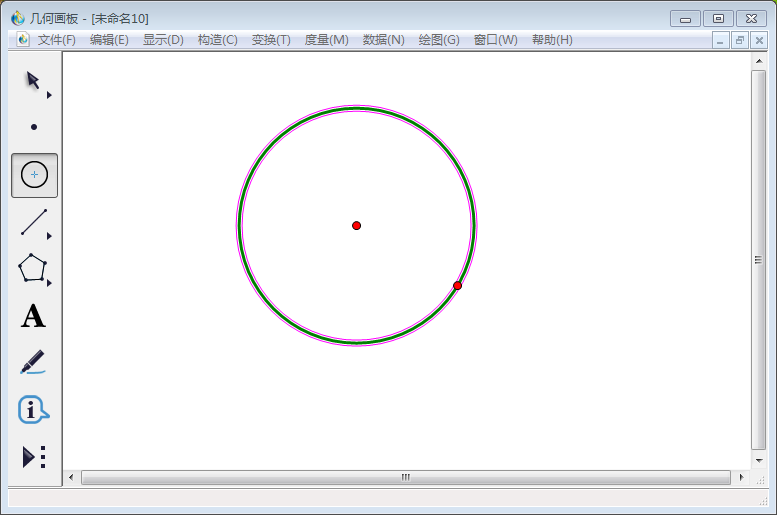Minimize the inner document window
777x515 pixels.
point(720,40)
